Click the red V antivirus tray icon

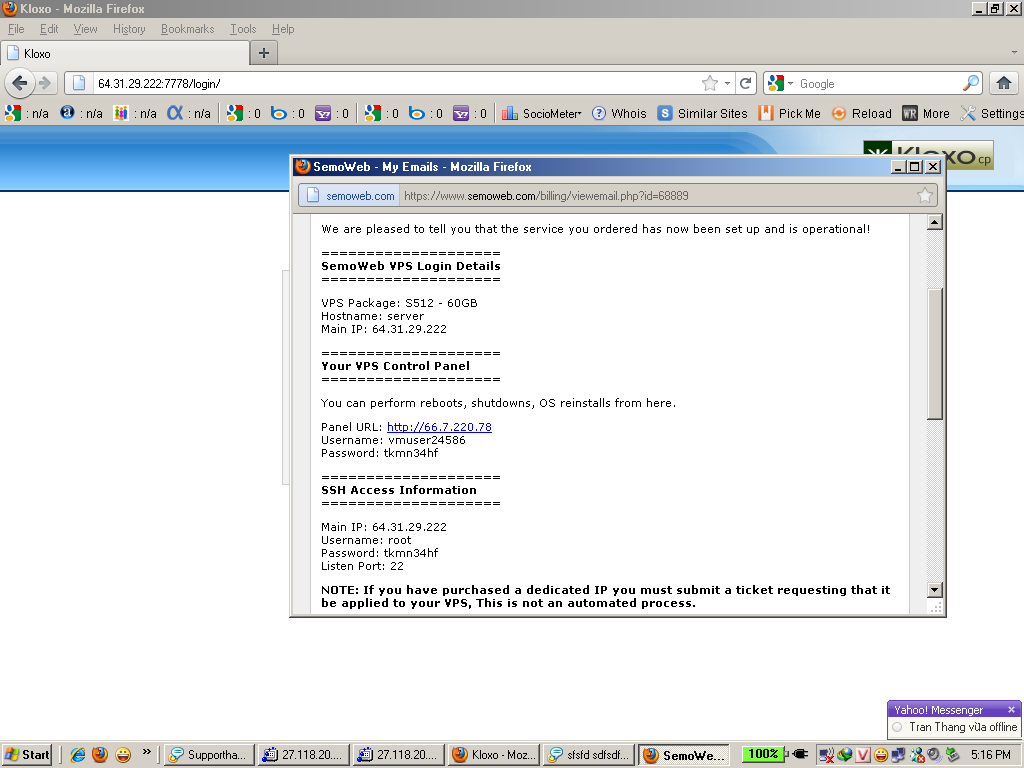tap(863, 755)
